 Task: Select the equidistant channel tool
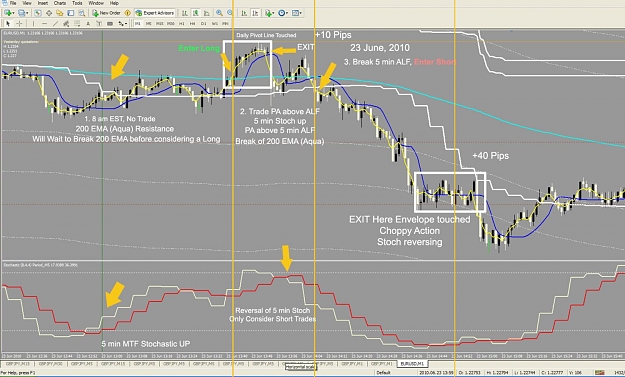[x=66, y=24]
